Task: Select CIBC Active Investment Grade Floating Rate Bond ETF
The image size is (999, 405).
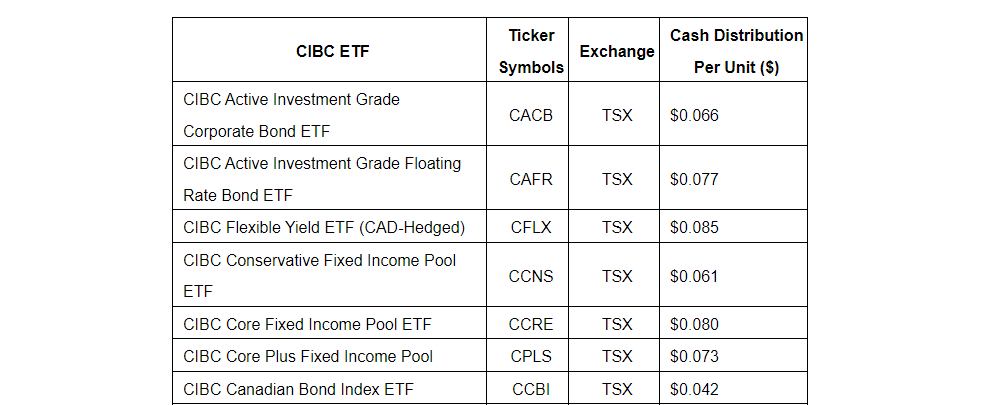Action: [322, 179]
